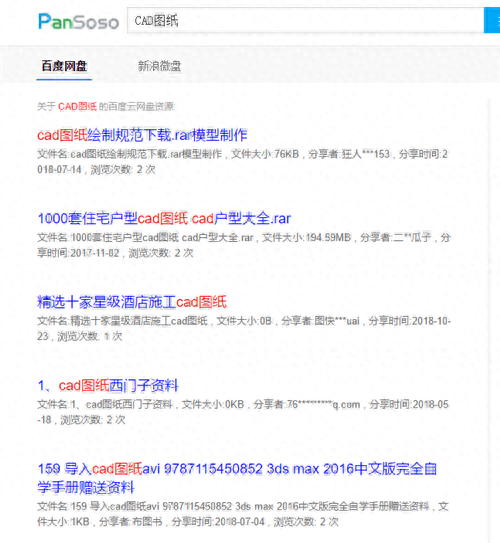
Task: Click the 关于 CAD图纸 的百度云网盘资源 heading text
Action: pos(106,106)
